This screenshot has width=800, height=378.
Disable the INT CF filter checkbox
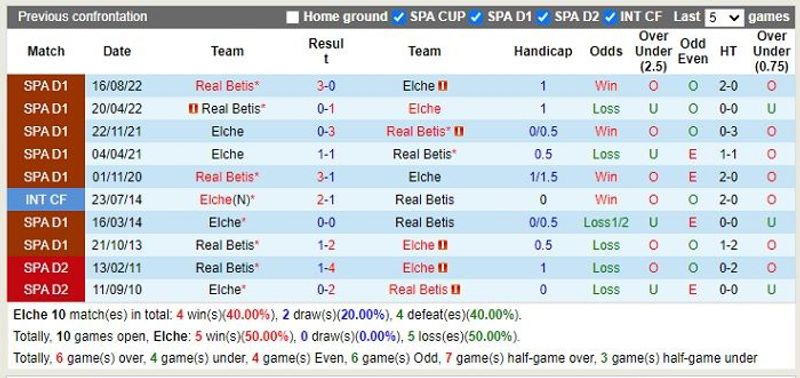tap(609, 17)
